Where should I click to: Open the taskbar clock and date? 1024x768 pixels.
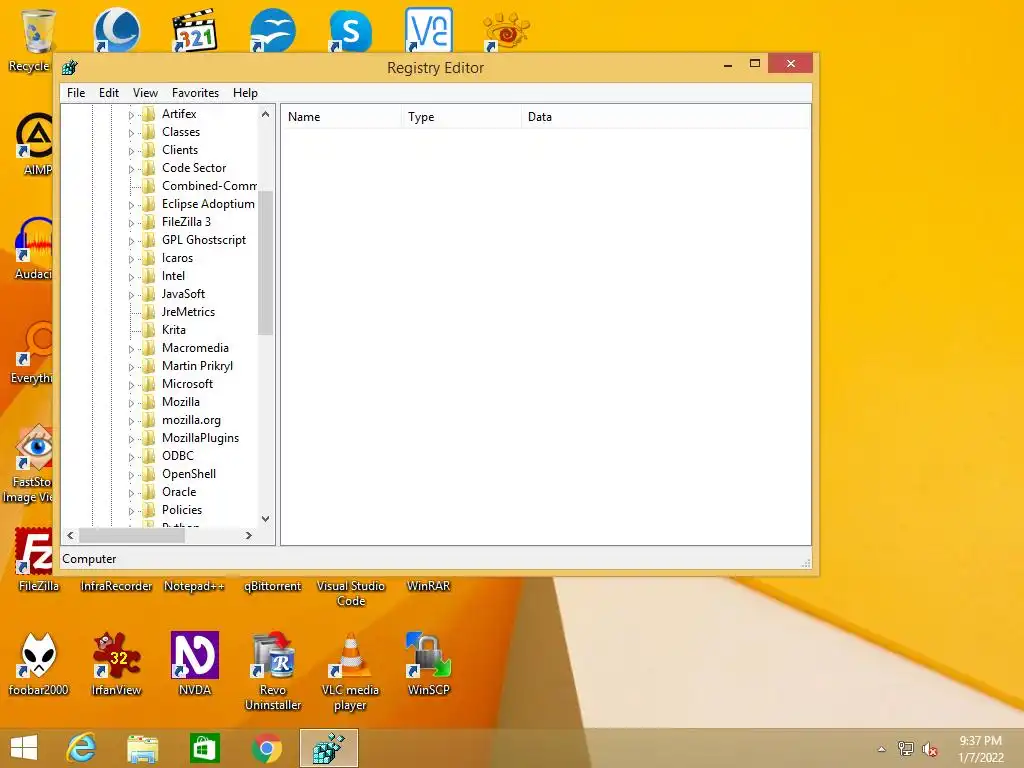[980, 749]
